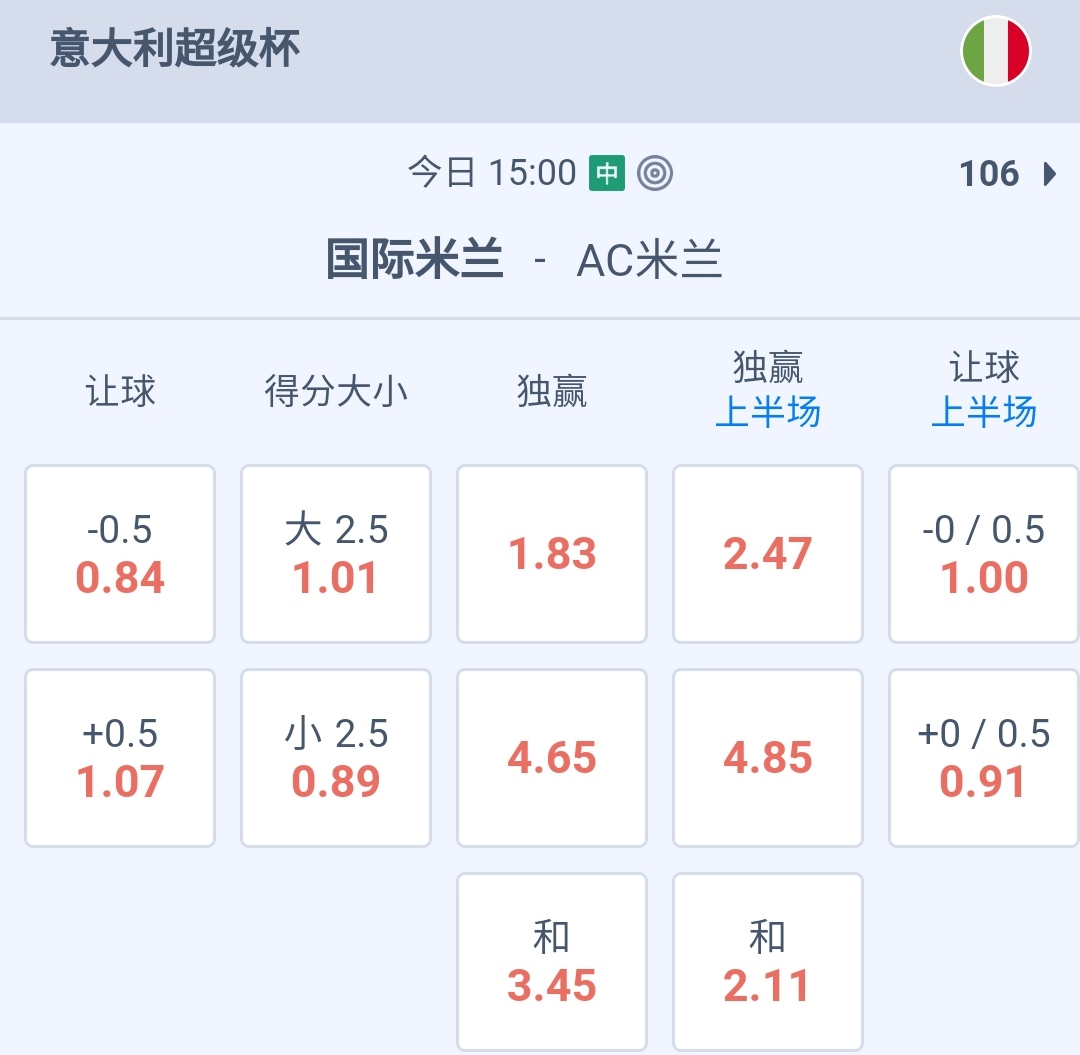
Task: Pick first-half handicap +0/0.5 at 0.91
Action: pyautogui.click(x=984, y=758)
